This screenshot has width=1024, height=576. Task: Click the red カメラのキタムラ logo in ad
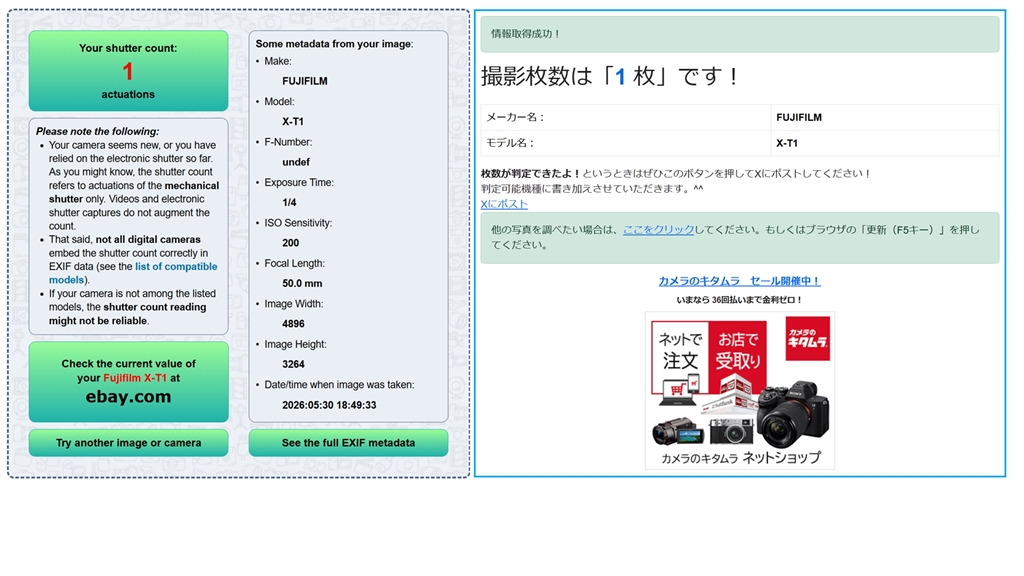coord(808,338)
